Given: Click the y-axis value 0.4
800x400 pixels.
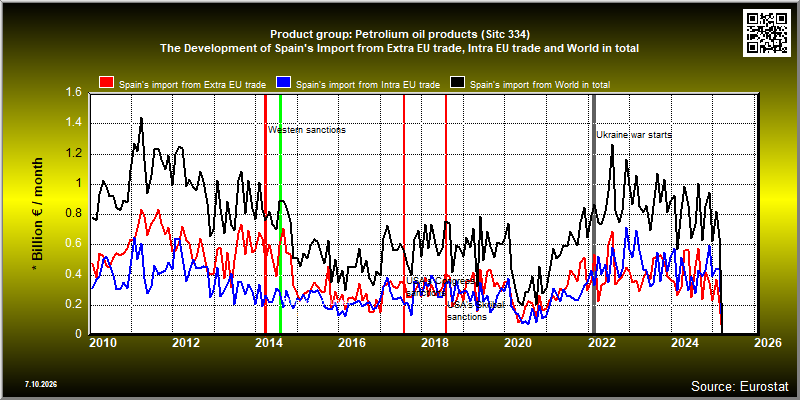Looking at the screenshot, I should click(72, 274).
